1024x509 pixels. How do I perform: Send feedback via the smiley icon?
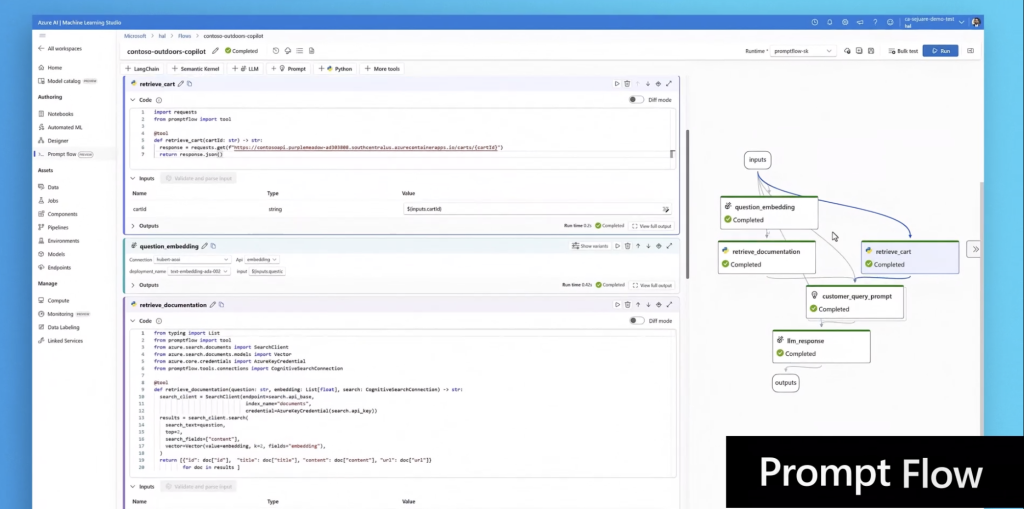point(890,22)
